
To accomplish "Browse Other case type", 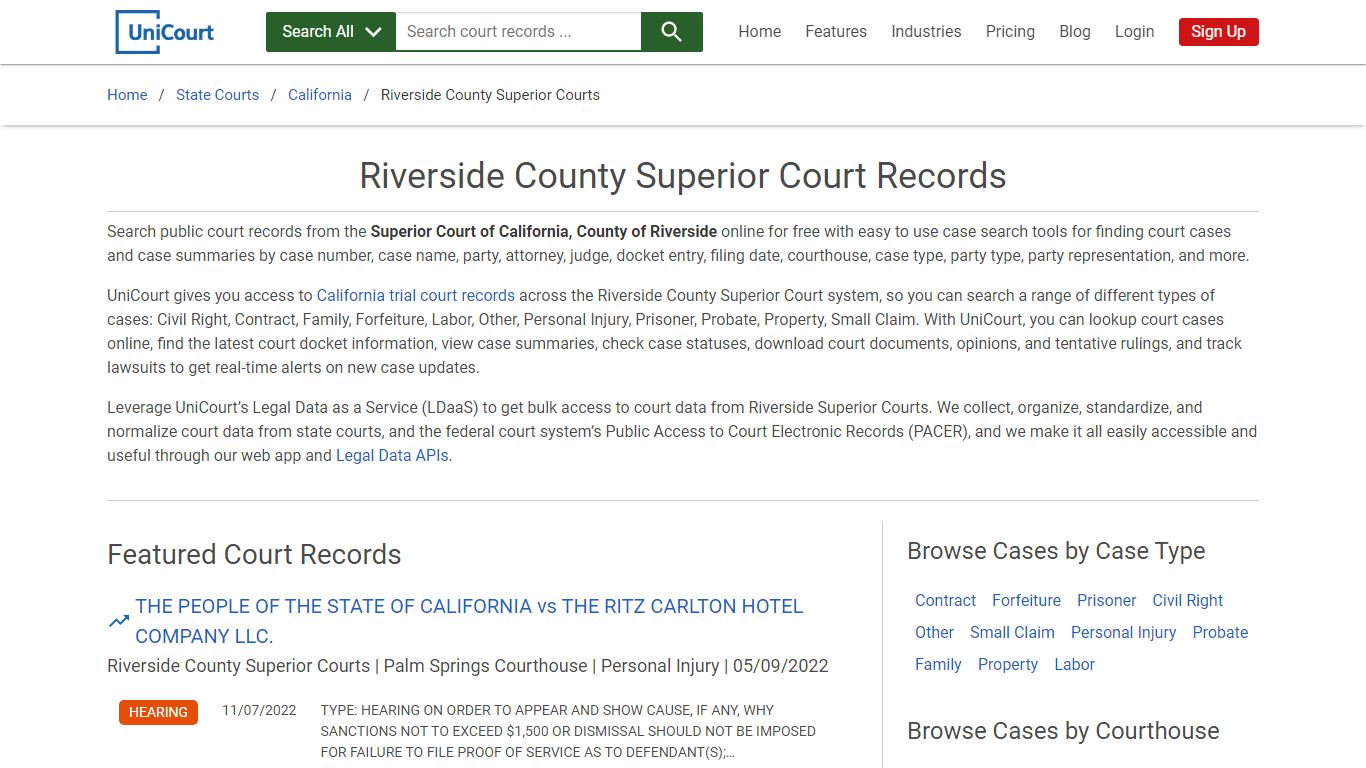I will coord(934,633).
